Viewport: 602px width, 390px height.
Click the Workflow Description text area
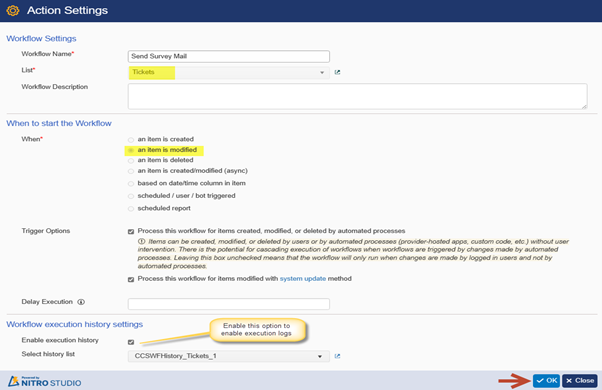pyautogui.click(x=357, y=96)
